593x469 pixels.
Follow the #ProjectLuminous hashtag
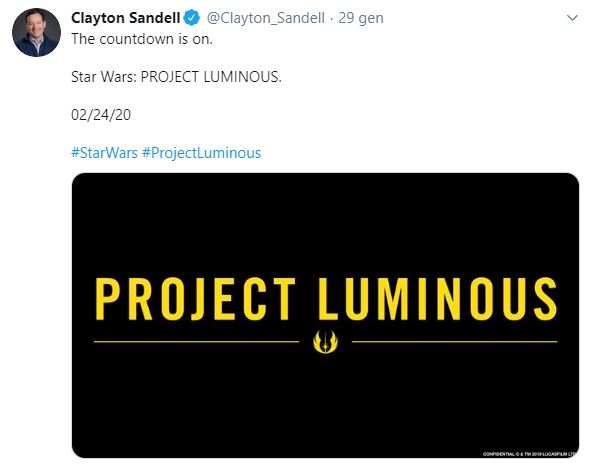click(201, 153)
